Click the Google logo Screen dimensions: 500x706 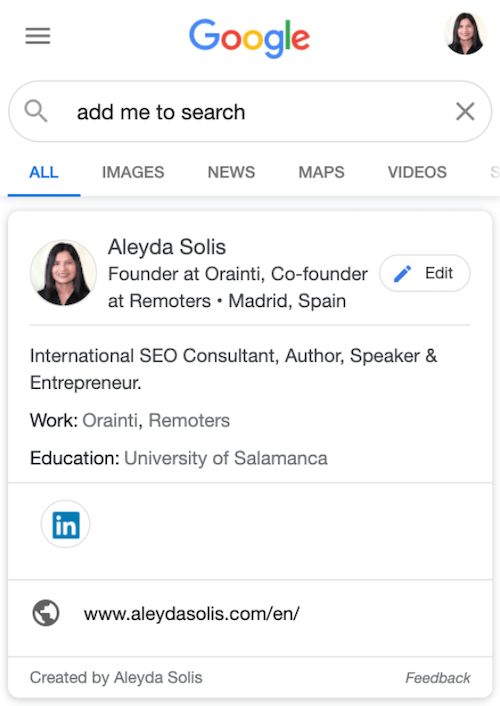pyautogui.click(x=250, y=38)
